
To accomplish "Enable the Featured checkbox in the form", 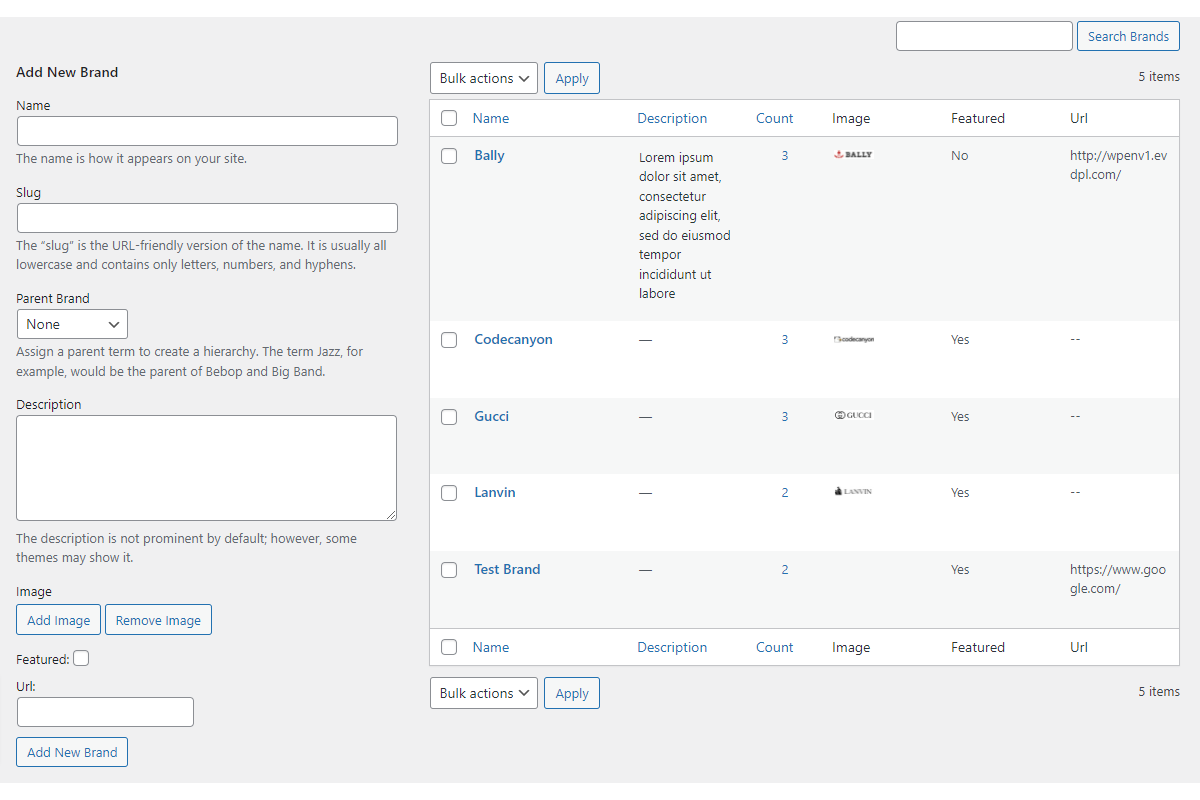I will tap(81, 658).
